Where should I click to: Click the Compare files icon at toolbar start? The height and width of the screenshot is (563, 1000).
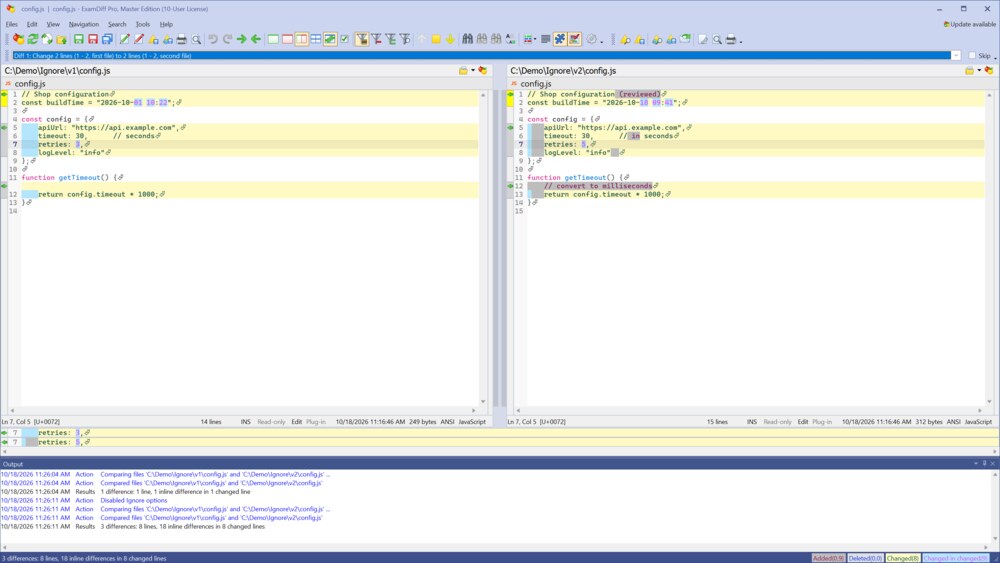[x=18, y=40]
